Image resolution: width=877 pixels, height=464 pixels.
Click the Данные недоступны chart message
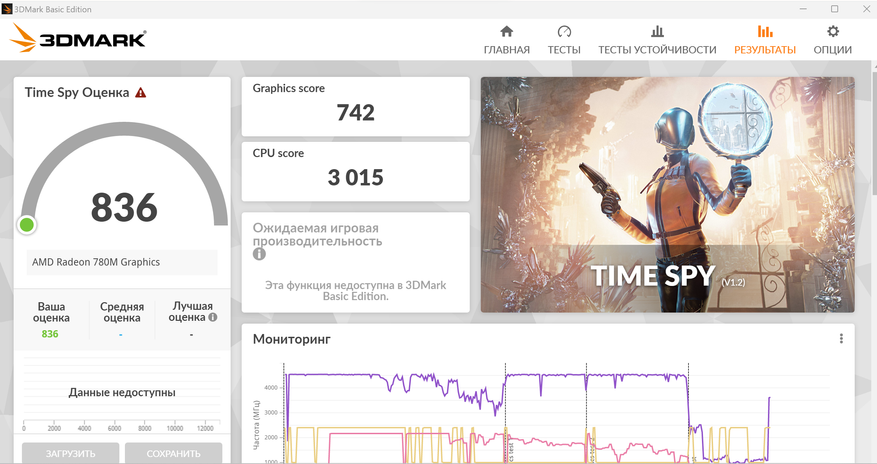(x=122, y=392)
